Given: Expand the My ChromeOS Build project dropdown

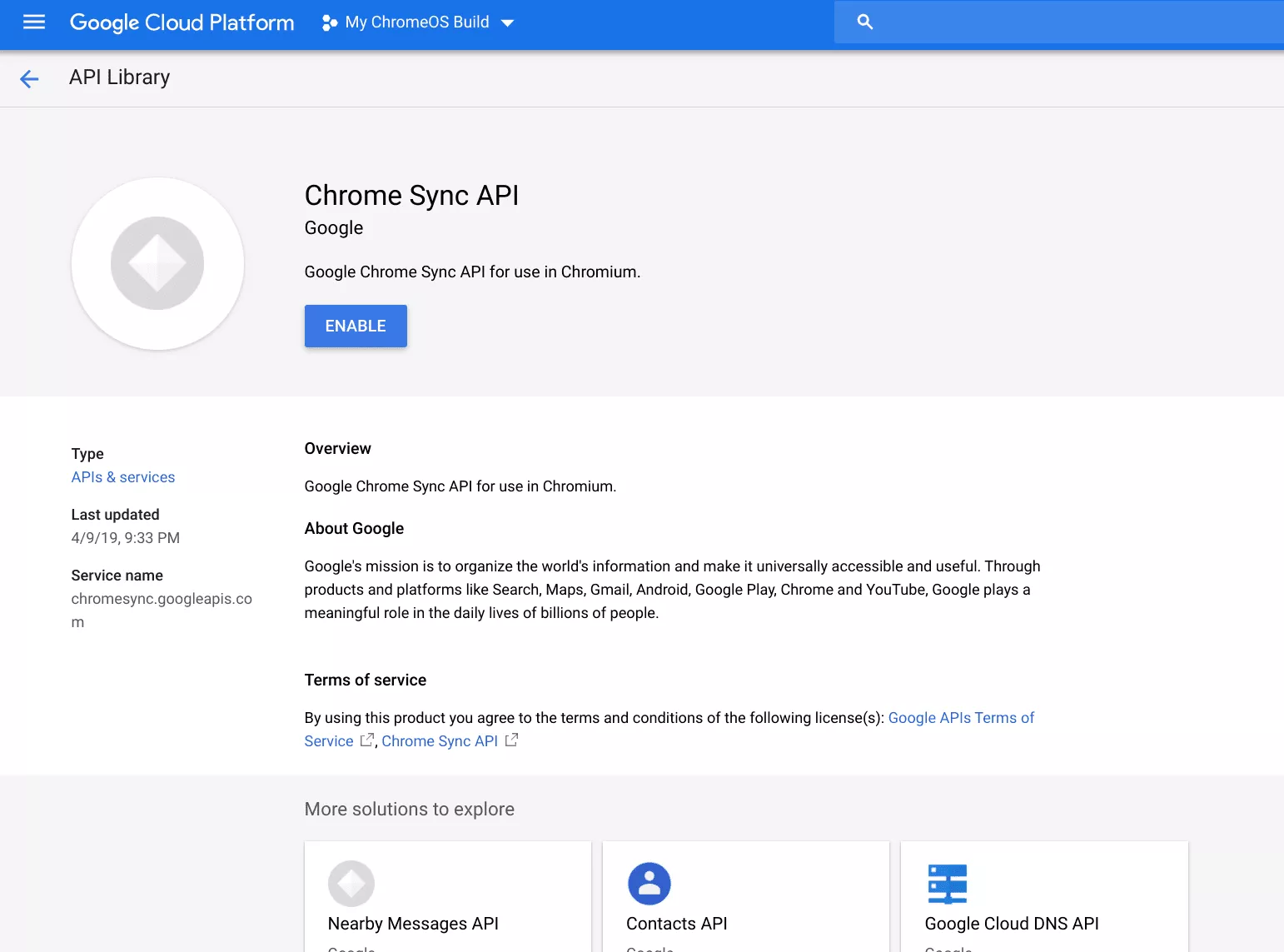Looking at the screenshot, I should point(417,22).
